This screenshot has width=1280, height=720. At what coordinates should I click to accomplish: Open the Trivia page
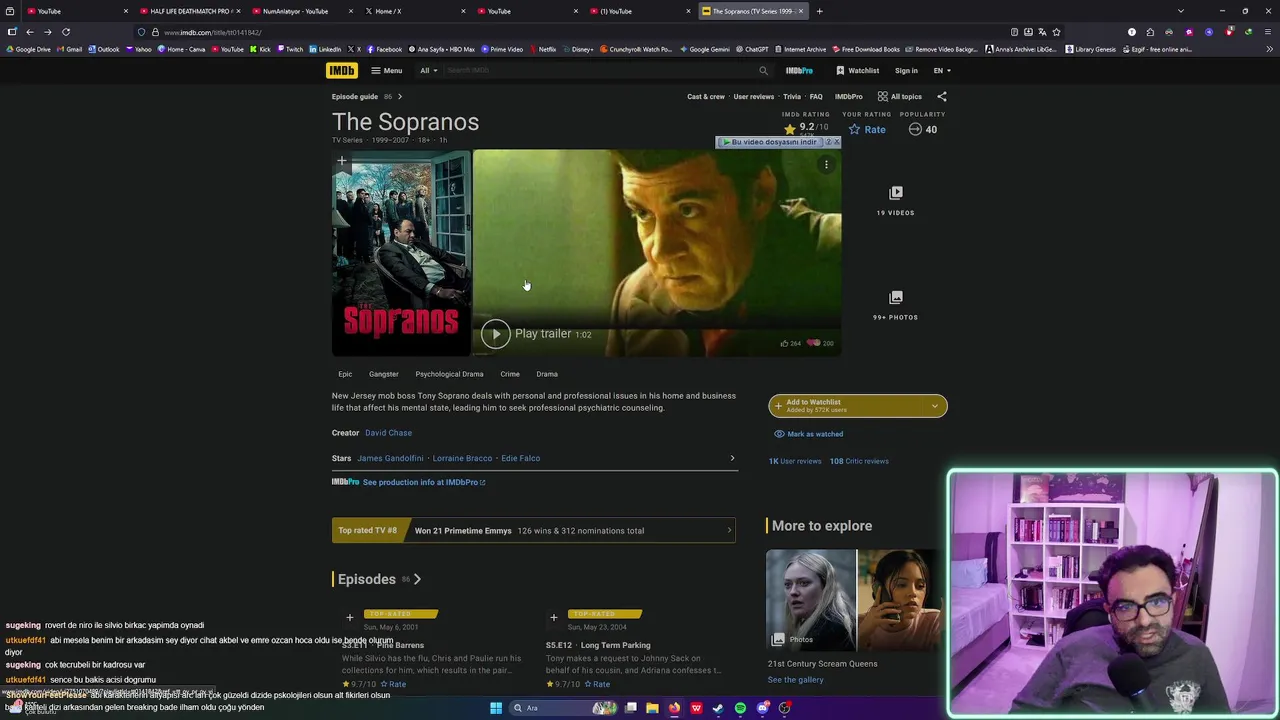[792, 96]
